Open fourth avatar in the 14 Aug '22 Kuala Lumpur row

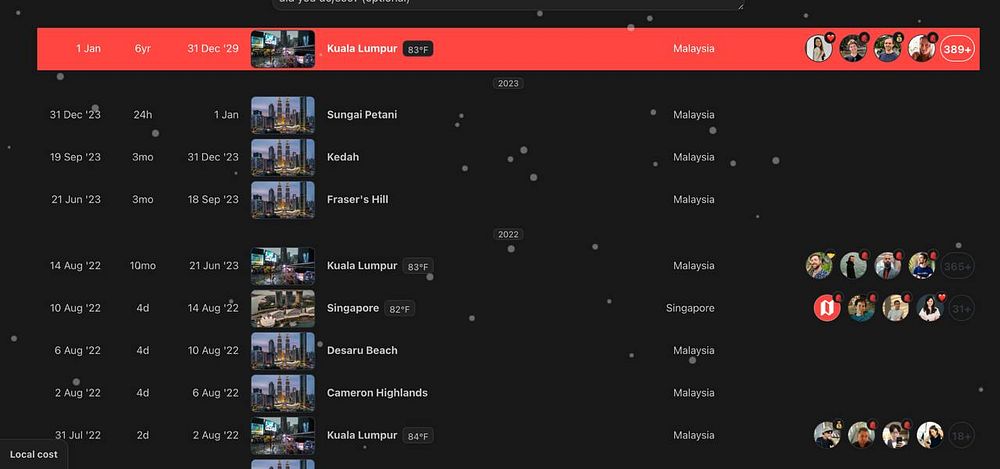(x=922, y=266)
